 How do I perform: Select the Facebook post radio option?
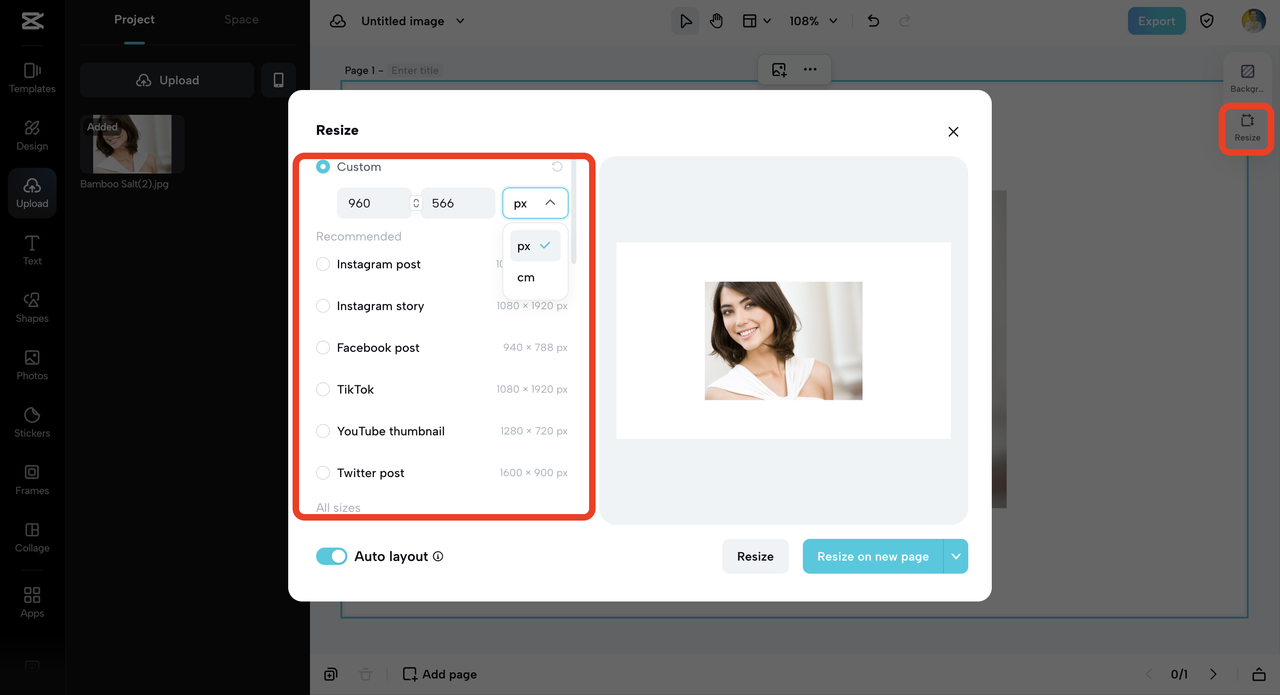point(323,348)
